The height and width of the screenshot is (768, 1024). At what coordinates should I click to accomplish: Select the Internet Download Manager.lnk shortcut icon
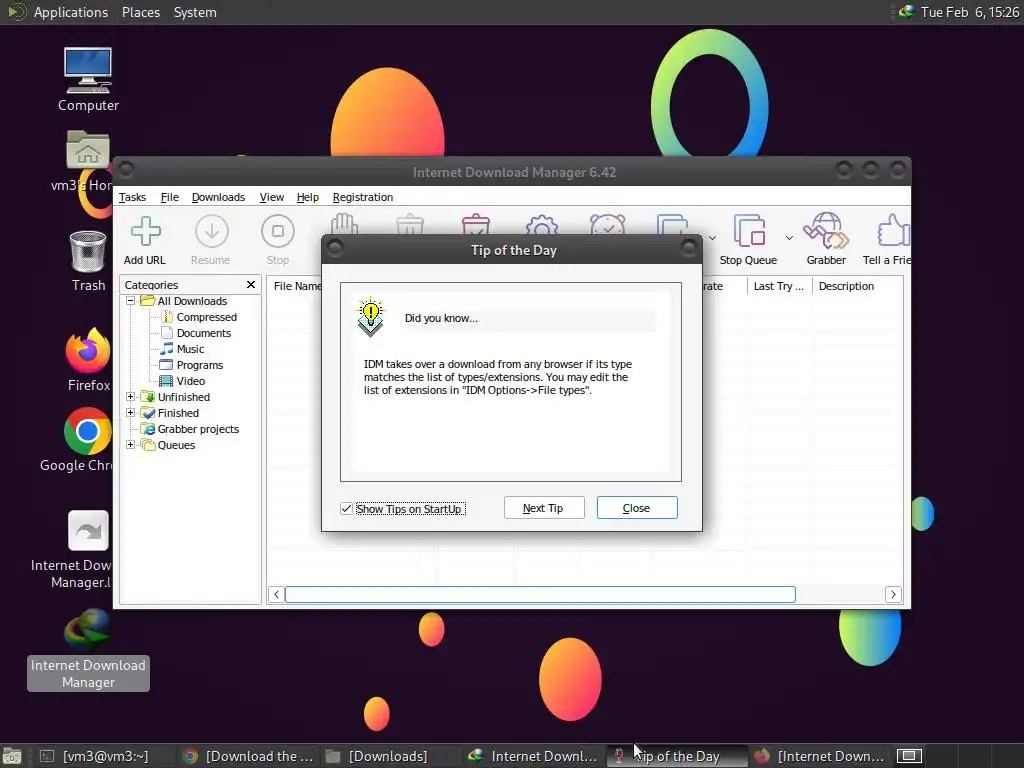(88, 530)
